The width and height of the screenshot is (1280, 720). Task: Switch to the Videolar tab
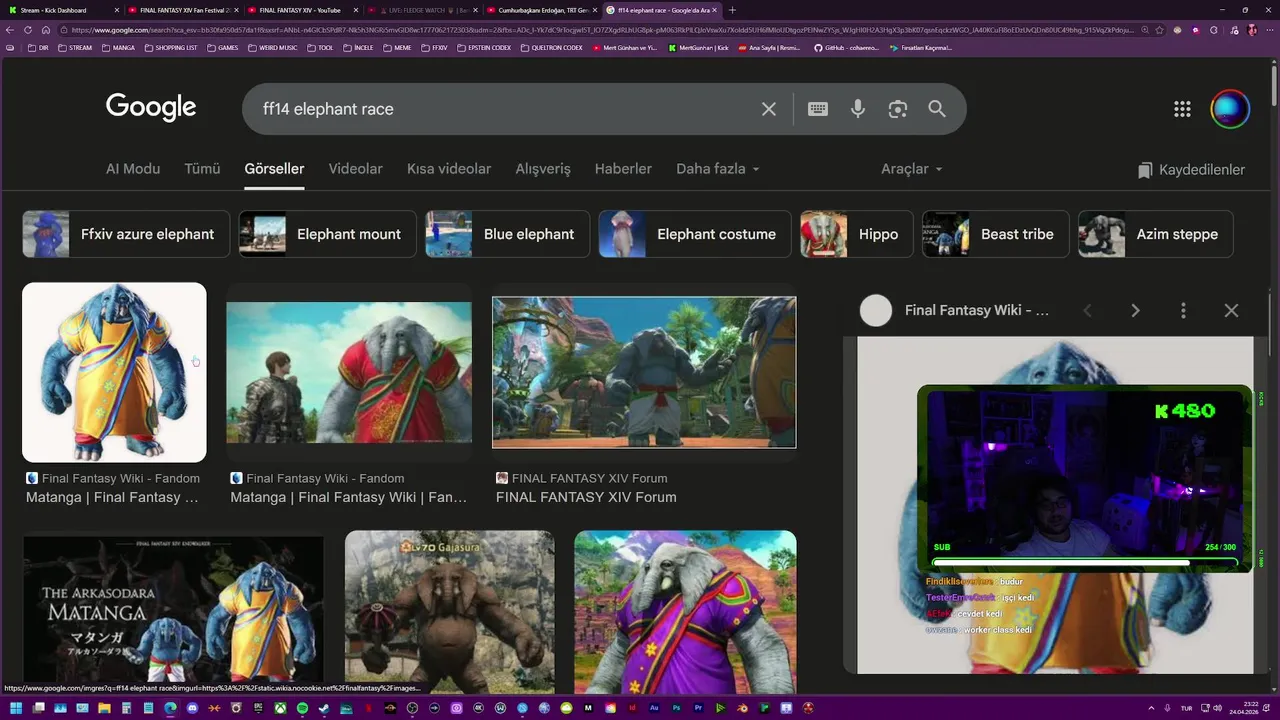[355, 169]
